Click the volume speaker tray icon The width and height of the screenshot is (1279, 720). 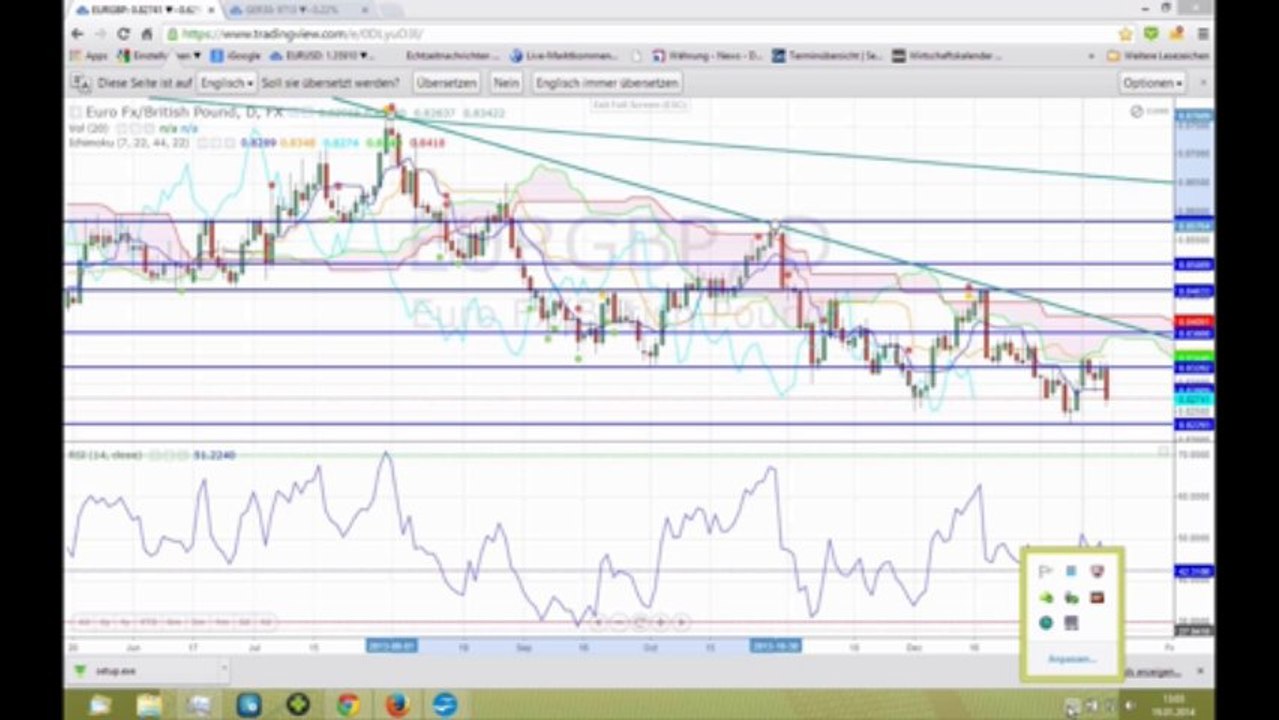[1130, 706]
